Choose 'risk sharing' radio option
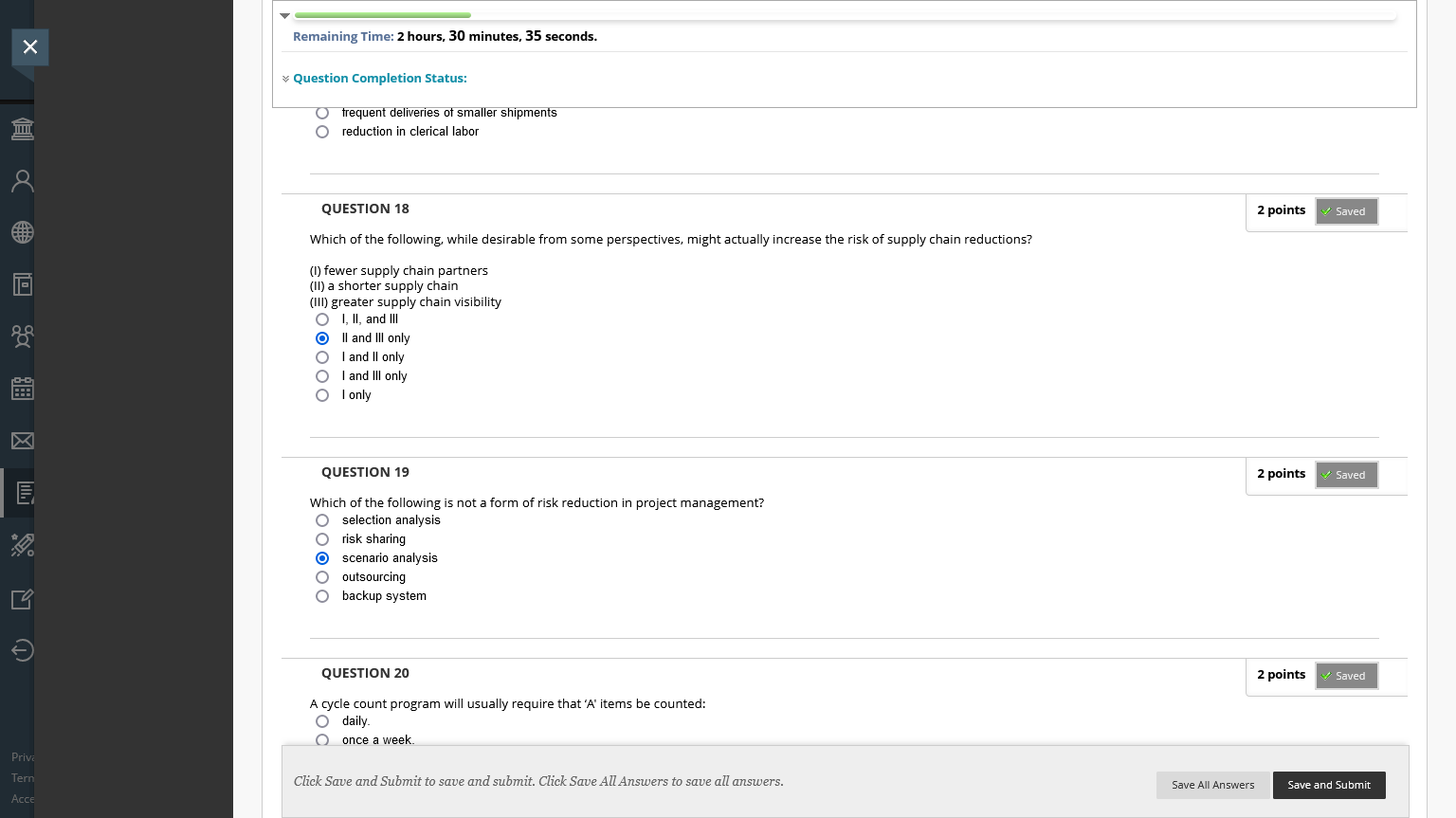The height and width of the screenshot is (818, 1456). click(x=322, y=539)
